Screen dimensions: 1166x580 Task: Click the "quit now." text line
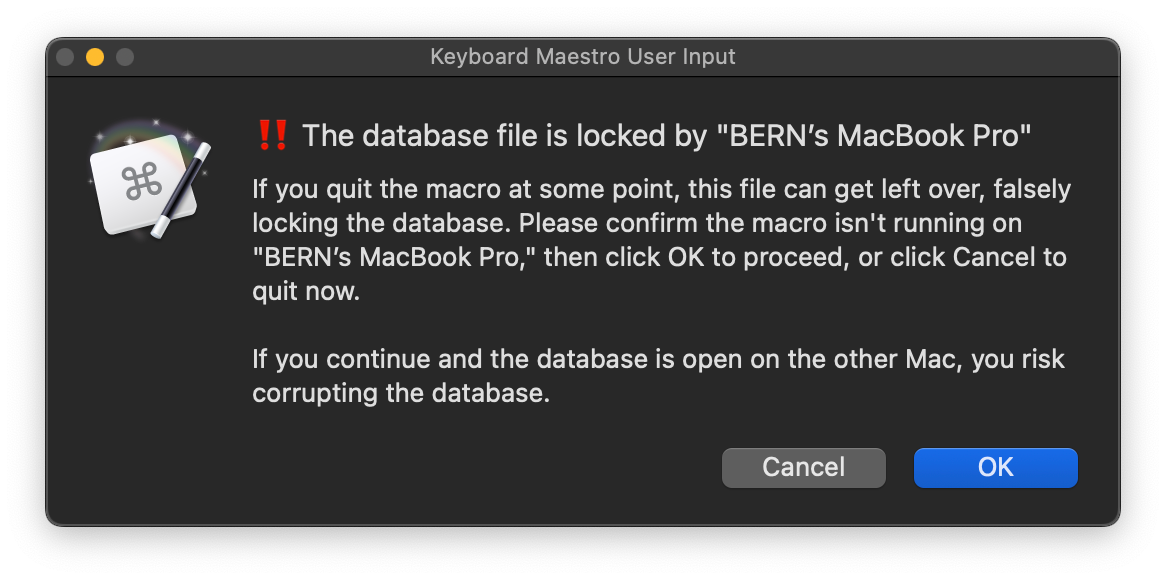[304, 291]
